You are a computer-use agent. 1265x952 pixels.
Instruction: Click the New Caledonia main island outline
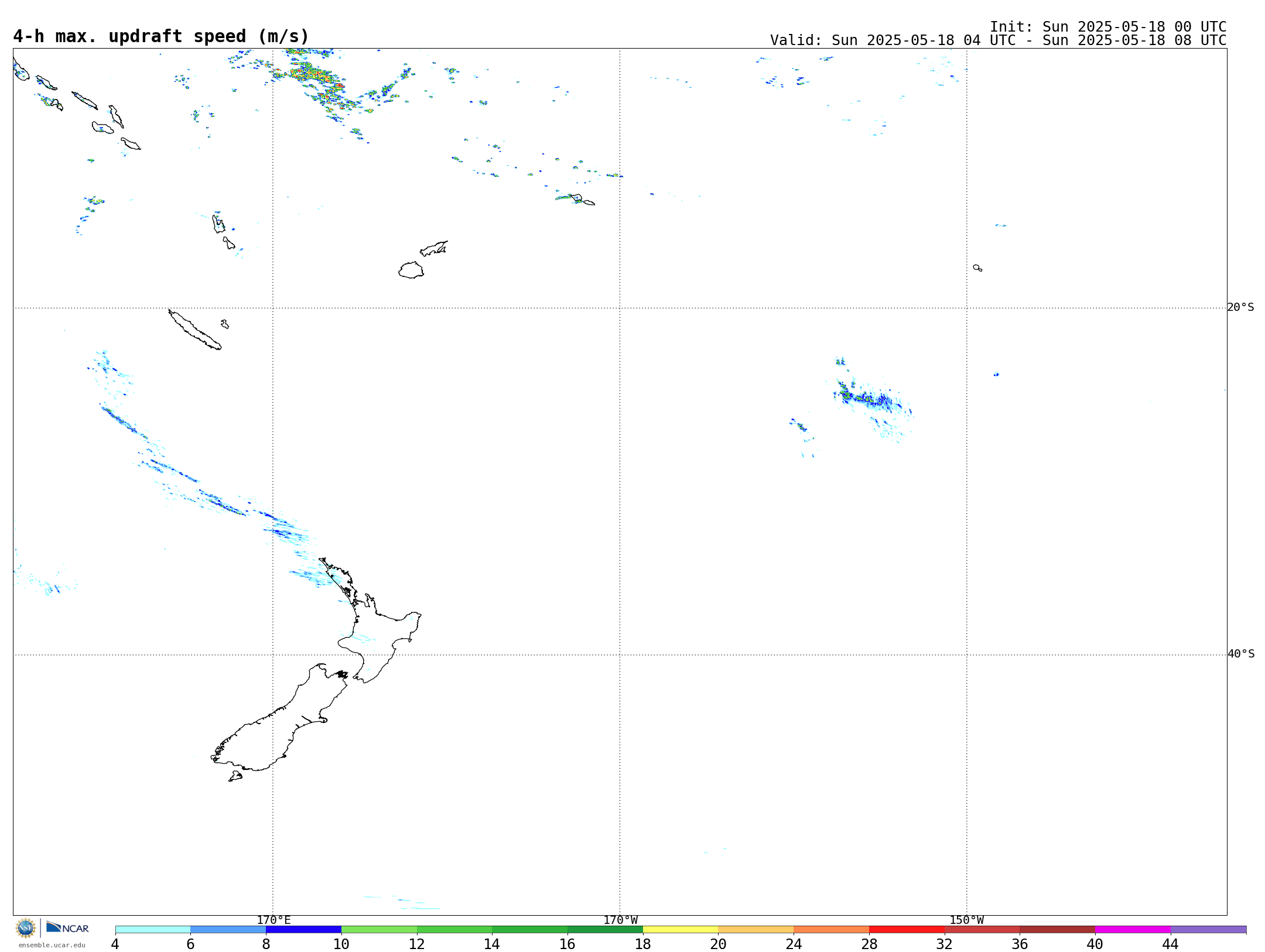pyautogui.click(x=194, y=330)
